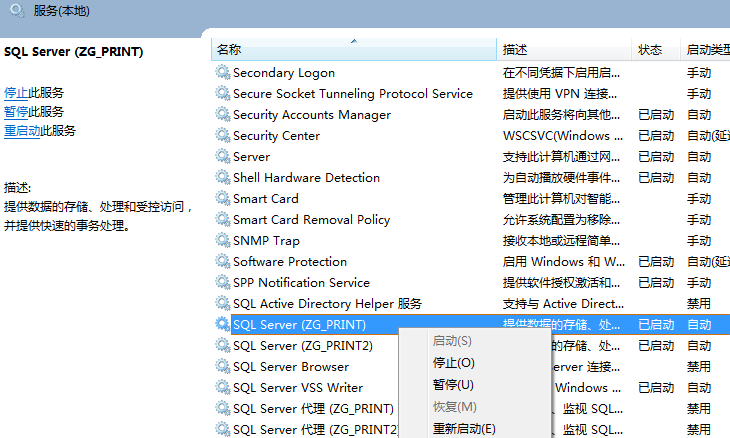Click the 服务(本地) header search-gear icon
This screenshot has height=438, width=730.
pos(17,10)
